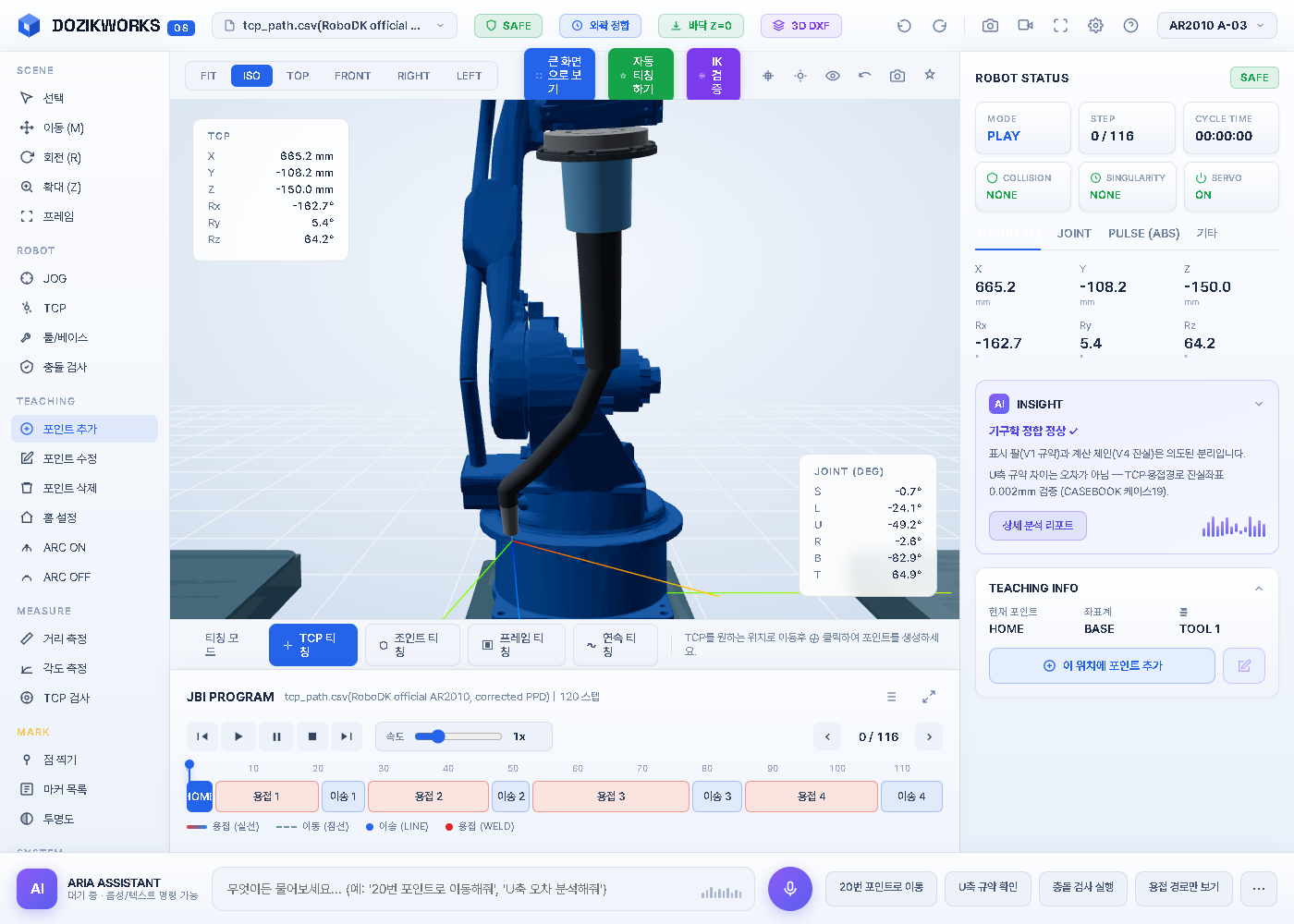Go to next step with right chevron
This screenshot has width=1294, height=924.
(x=929, y=736)
